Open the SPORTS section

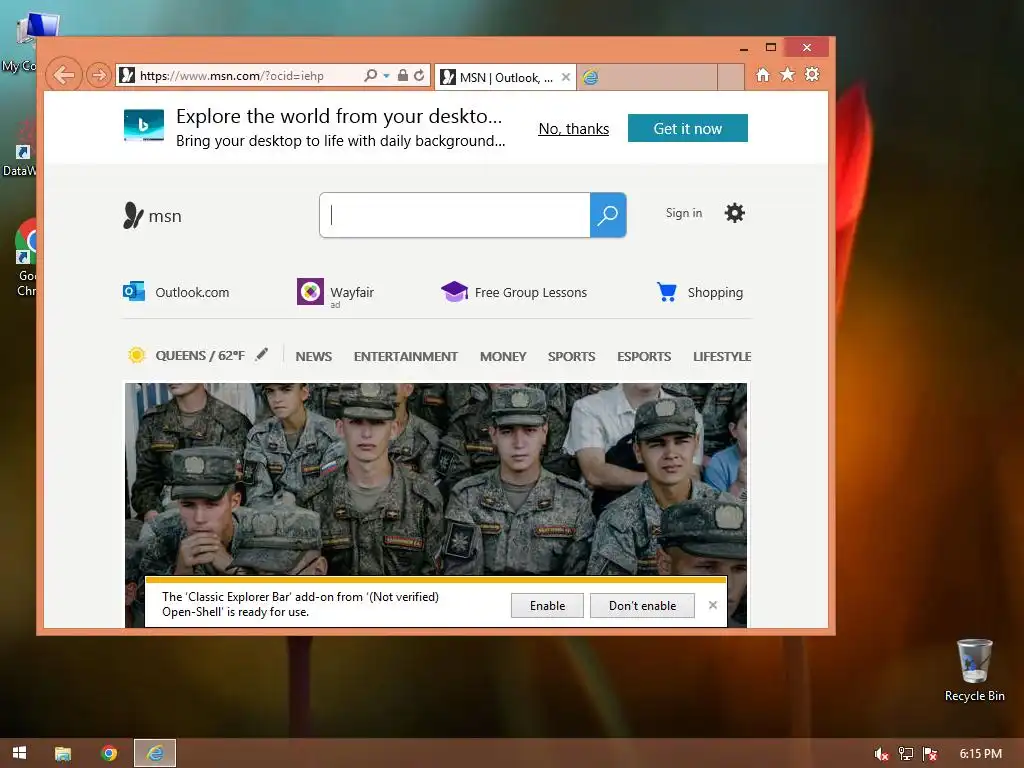point(571,357)
